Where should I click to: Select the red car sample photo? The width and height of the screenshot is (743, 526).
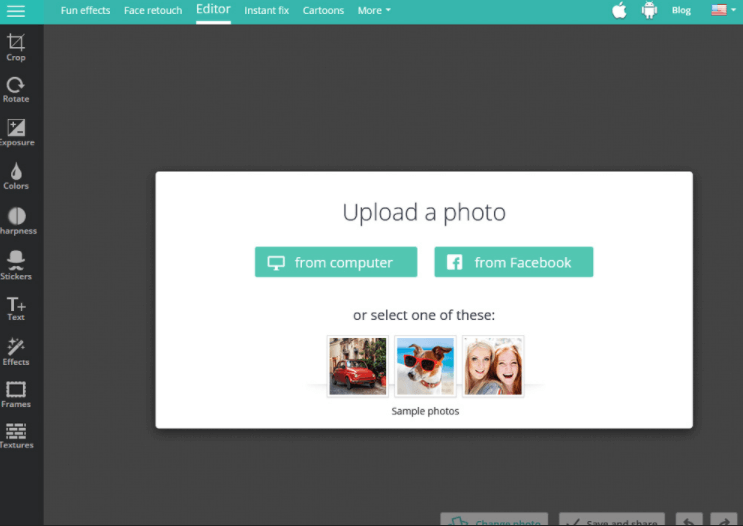358,366
